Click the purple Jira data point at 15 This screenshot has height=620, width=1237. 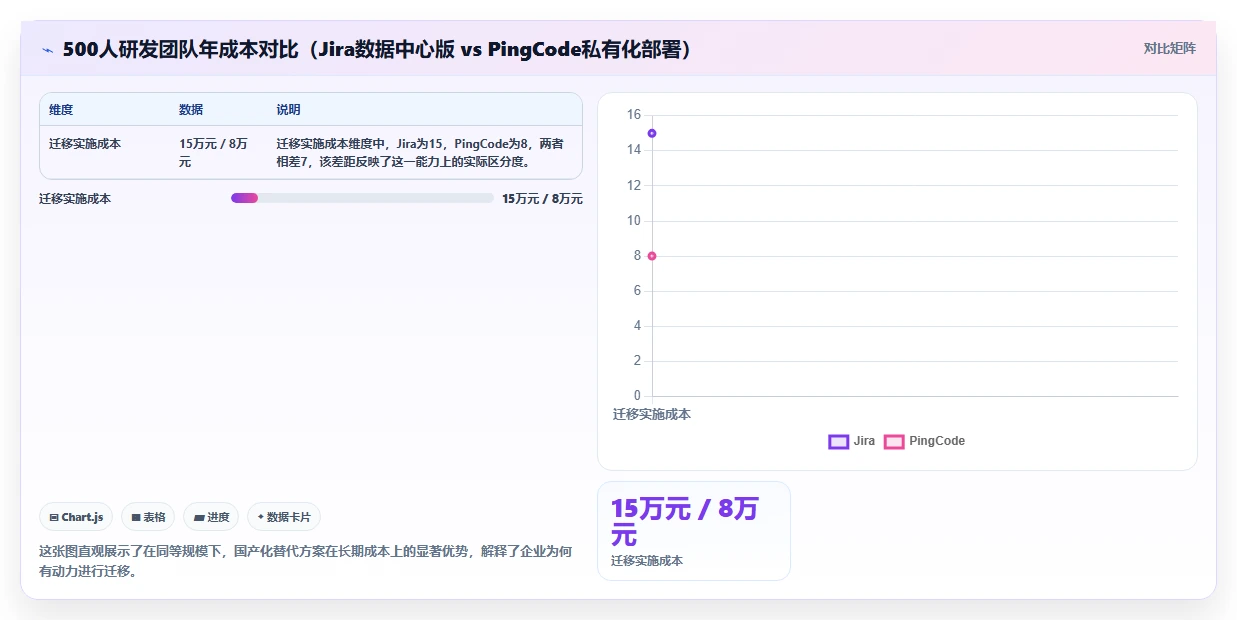[652, 133]
